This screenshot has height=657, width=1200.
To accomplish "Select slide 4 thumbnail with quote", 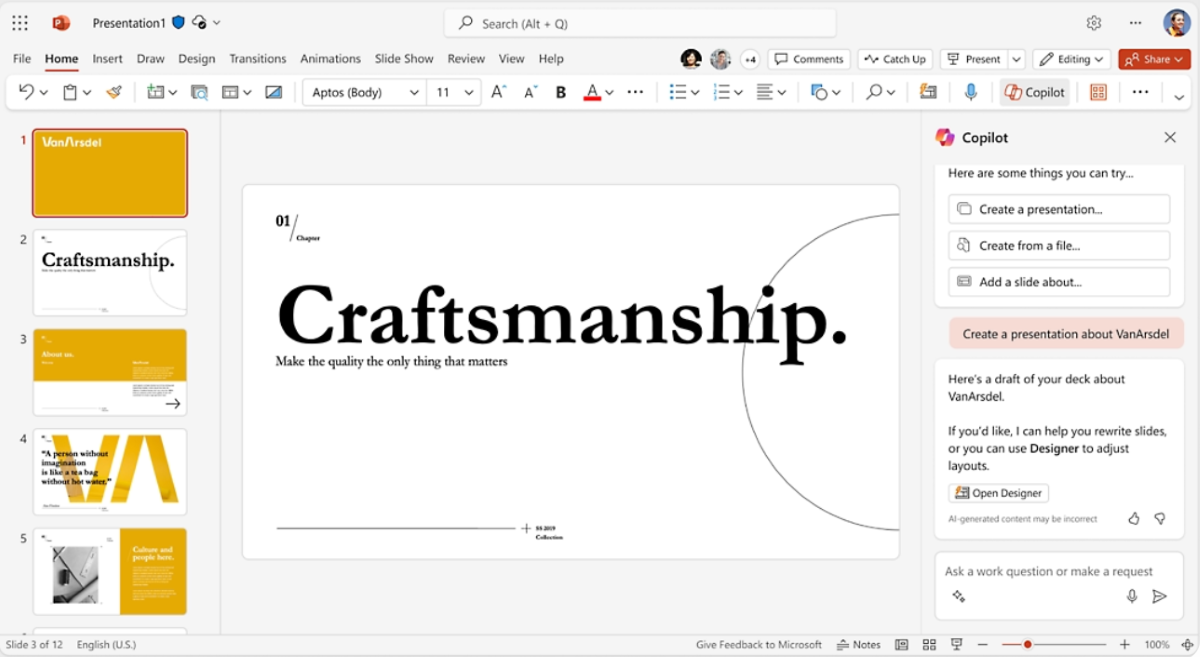I will 110,472.
